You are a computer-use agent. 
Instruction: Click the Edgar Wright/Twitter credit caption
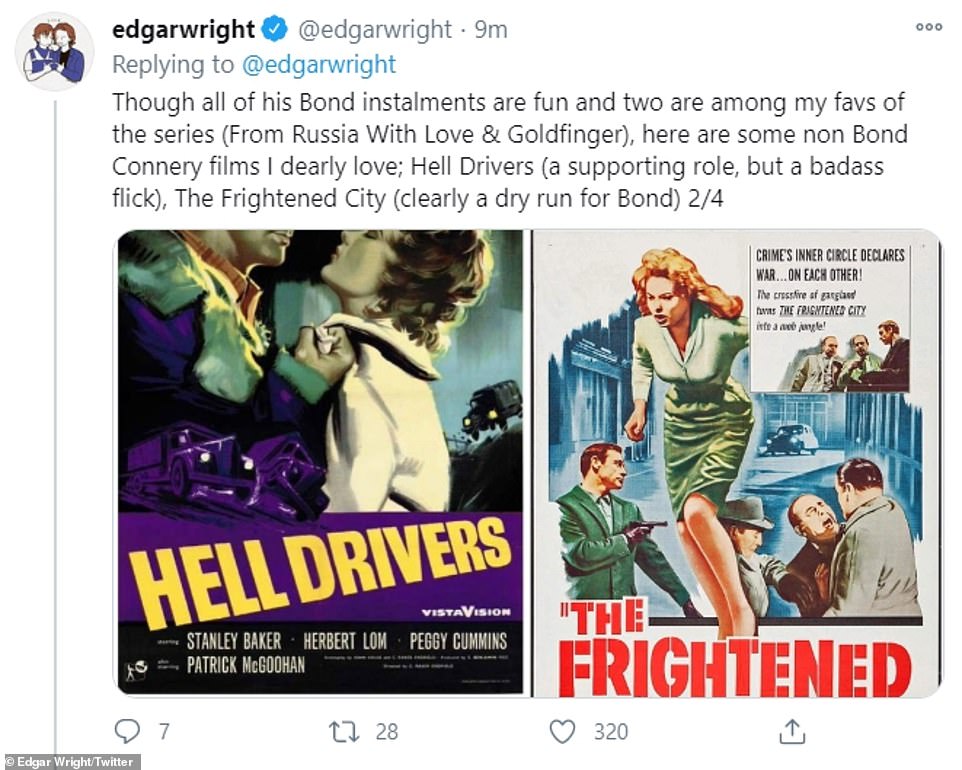click(69, 761)
